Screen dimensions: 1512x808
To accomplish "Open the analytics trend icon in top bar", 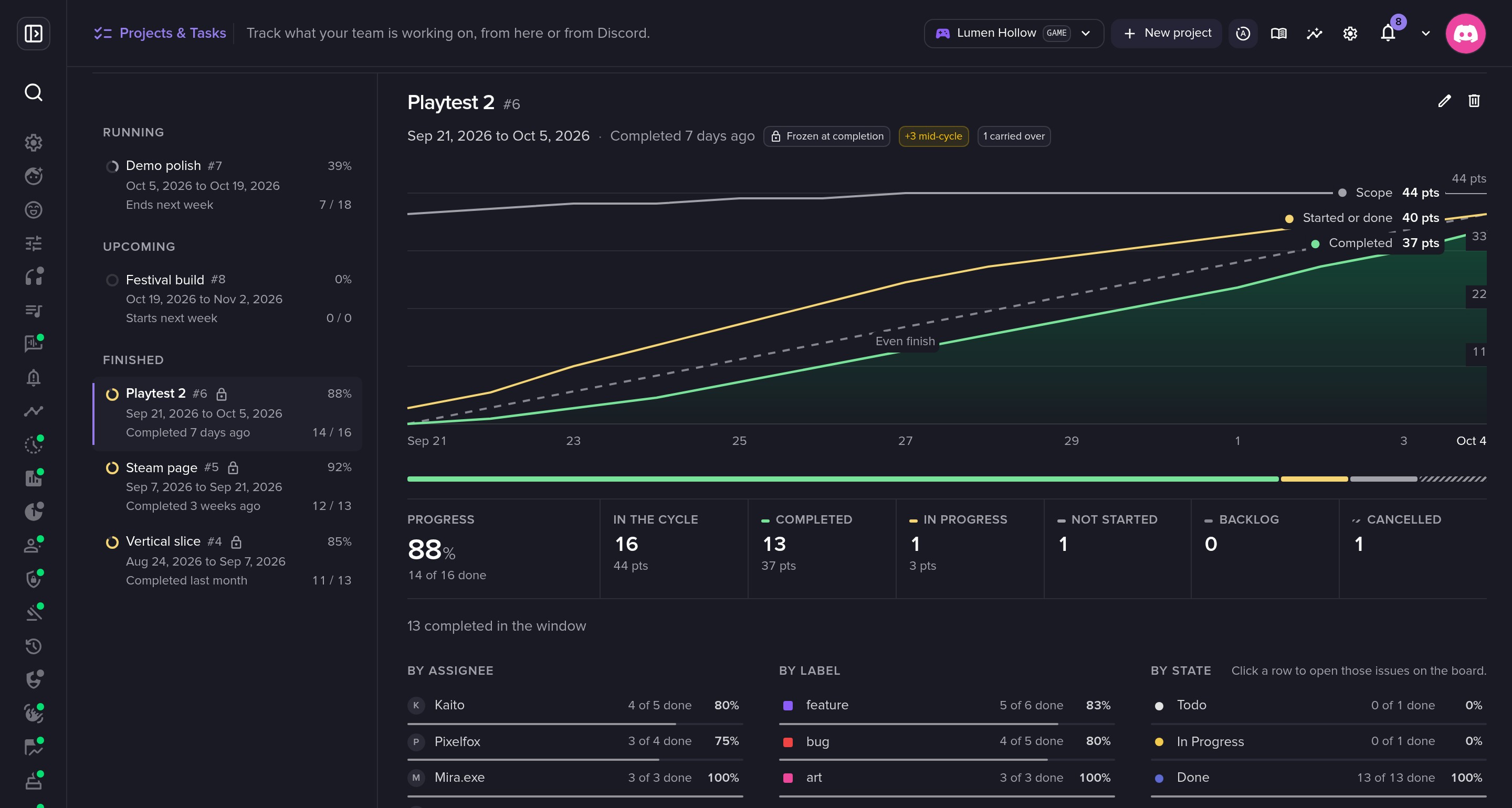I will tap(1314, 34).
